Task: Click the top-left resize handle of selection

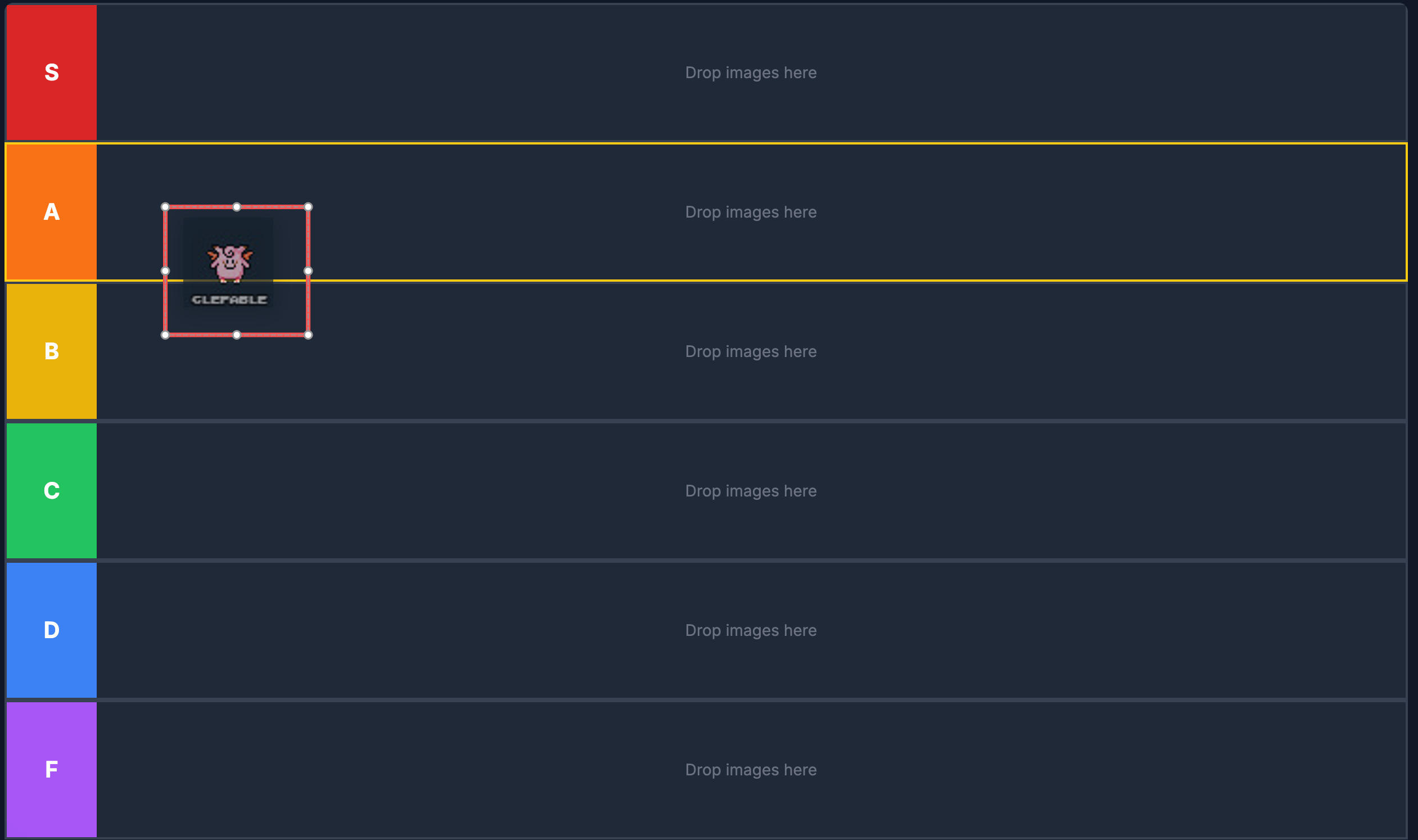Action: pyautogui.click(x=165, y=207)
